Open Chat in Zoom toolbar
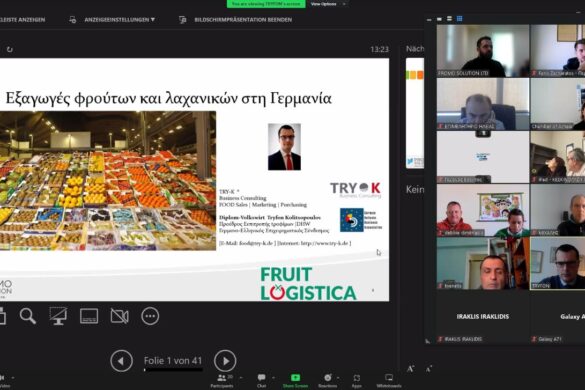 [262, 381]
